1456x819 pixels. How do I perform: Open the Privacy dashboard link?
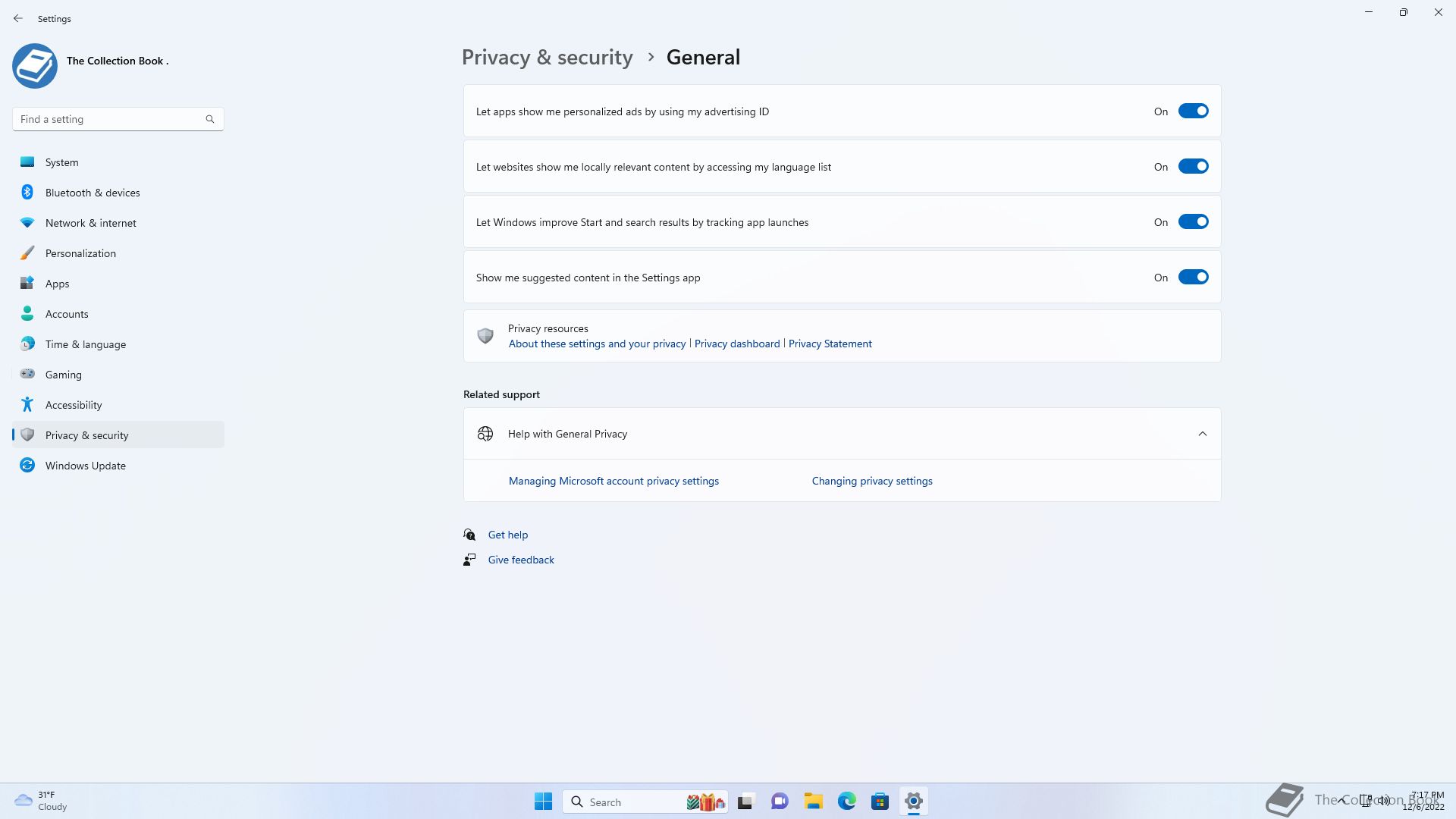[x=736, y=344]
